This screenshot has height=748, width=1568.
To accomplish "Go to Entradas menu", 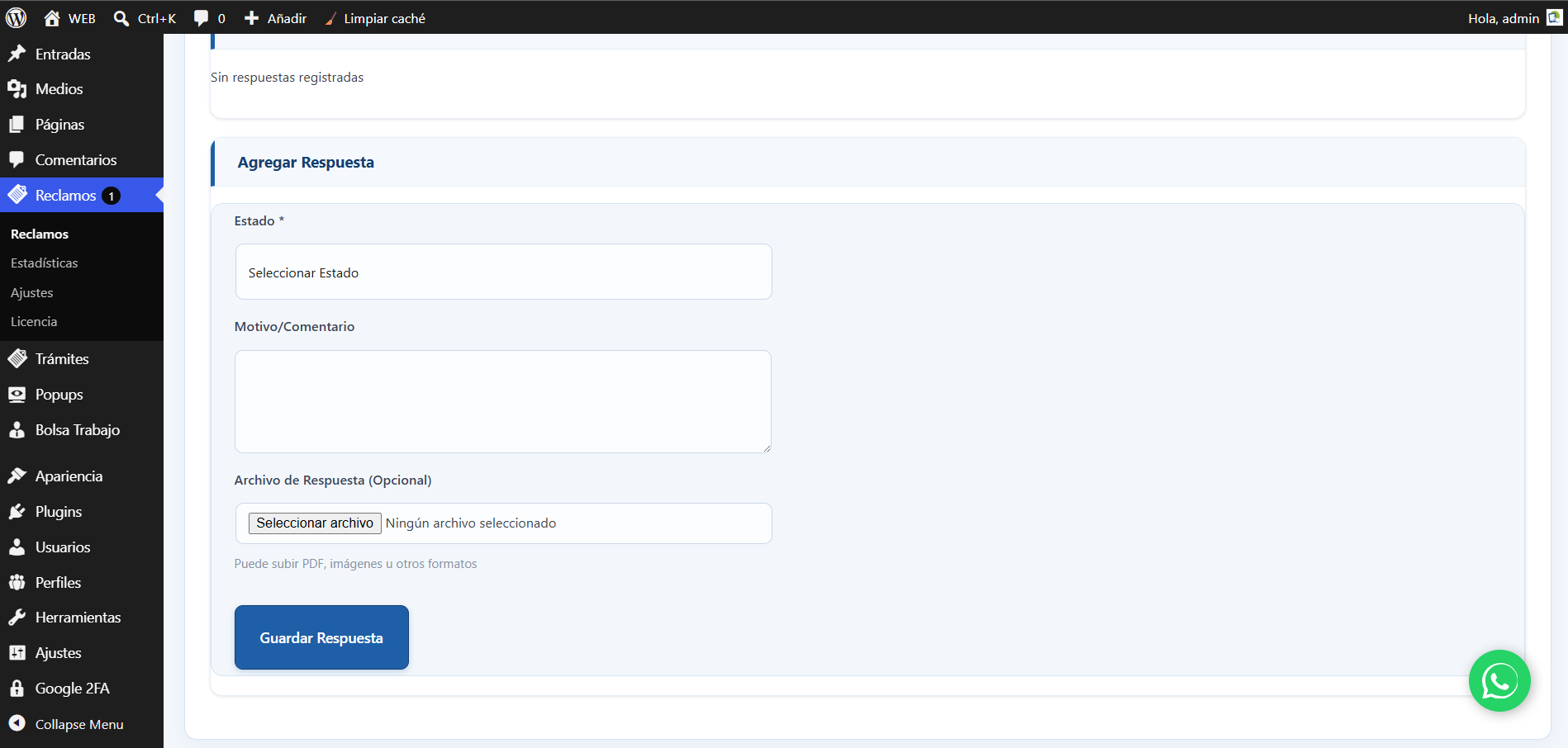I will coord(63,54).
